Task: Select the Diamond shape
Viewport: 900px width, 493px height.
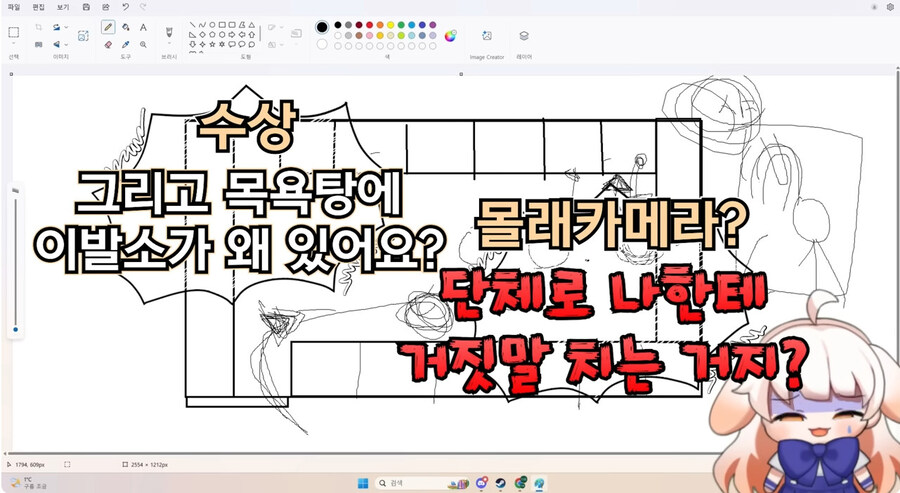Action: 202,34
